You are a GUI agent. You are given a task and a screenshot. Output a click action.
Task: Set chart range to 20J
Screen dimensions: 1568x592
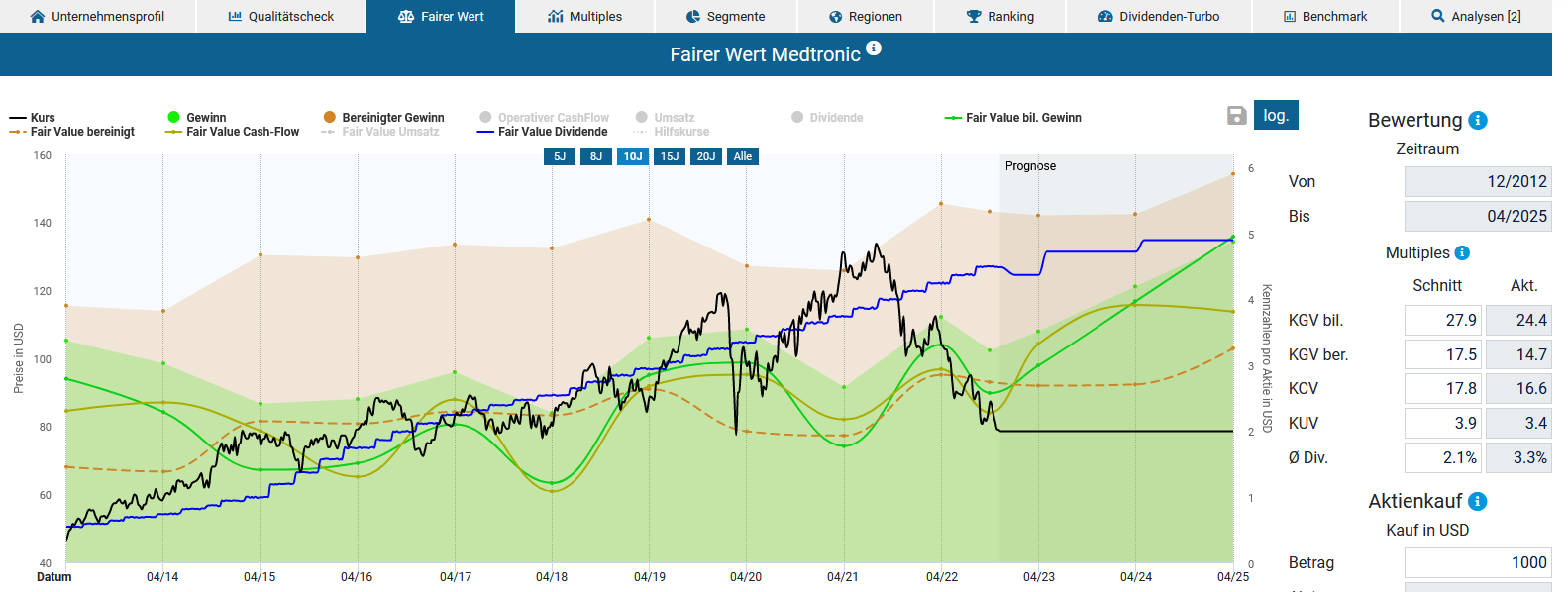click(x=706, y=156)
